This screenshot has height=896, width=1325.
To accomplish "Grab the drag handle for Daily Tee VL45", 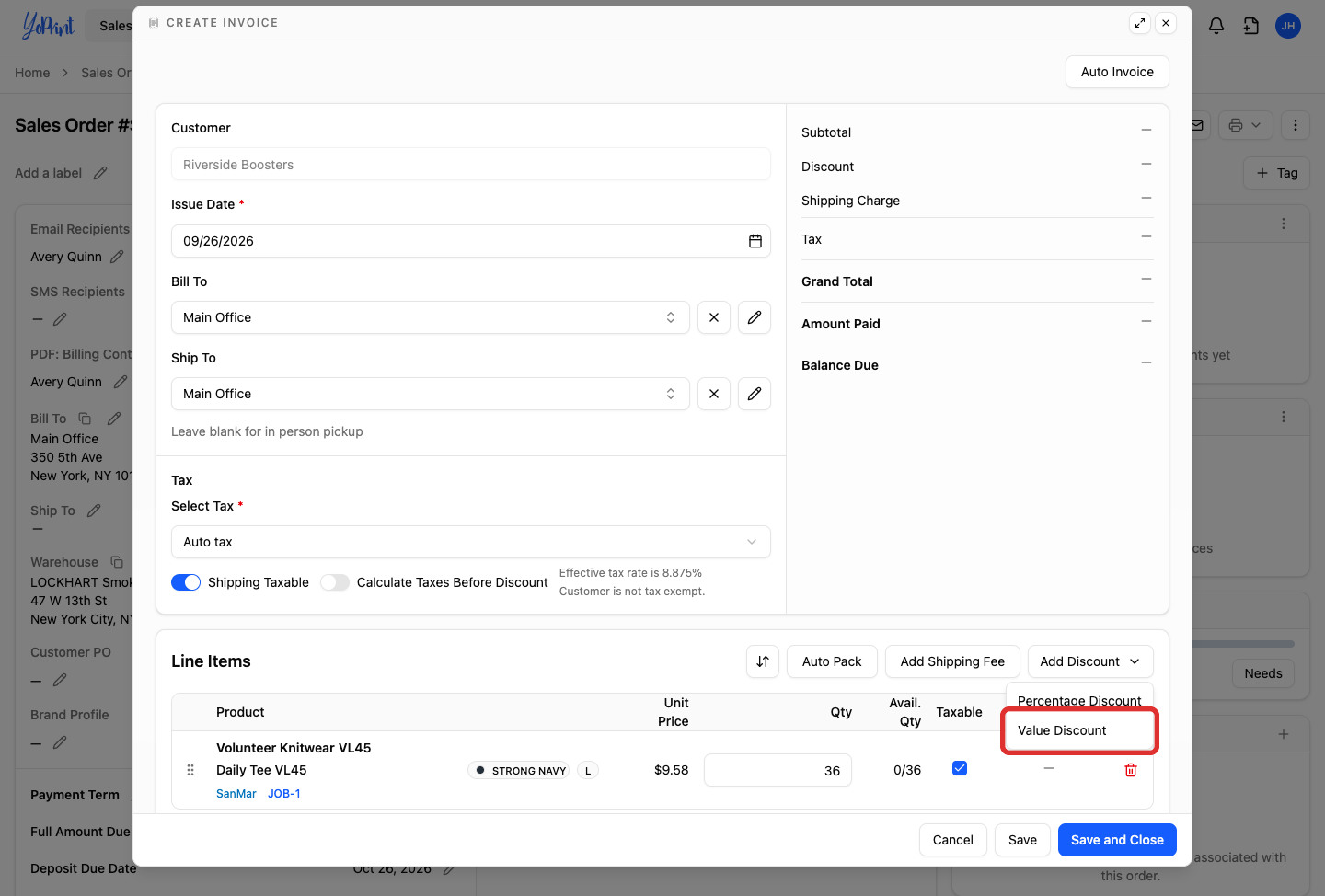I will [190, 770].
